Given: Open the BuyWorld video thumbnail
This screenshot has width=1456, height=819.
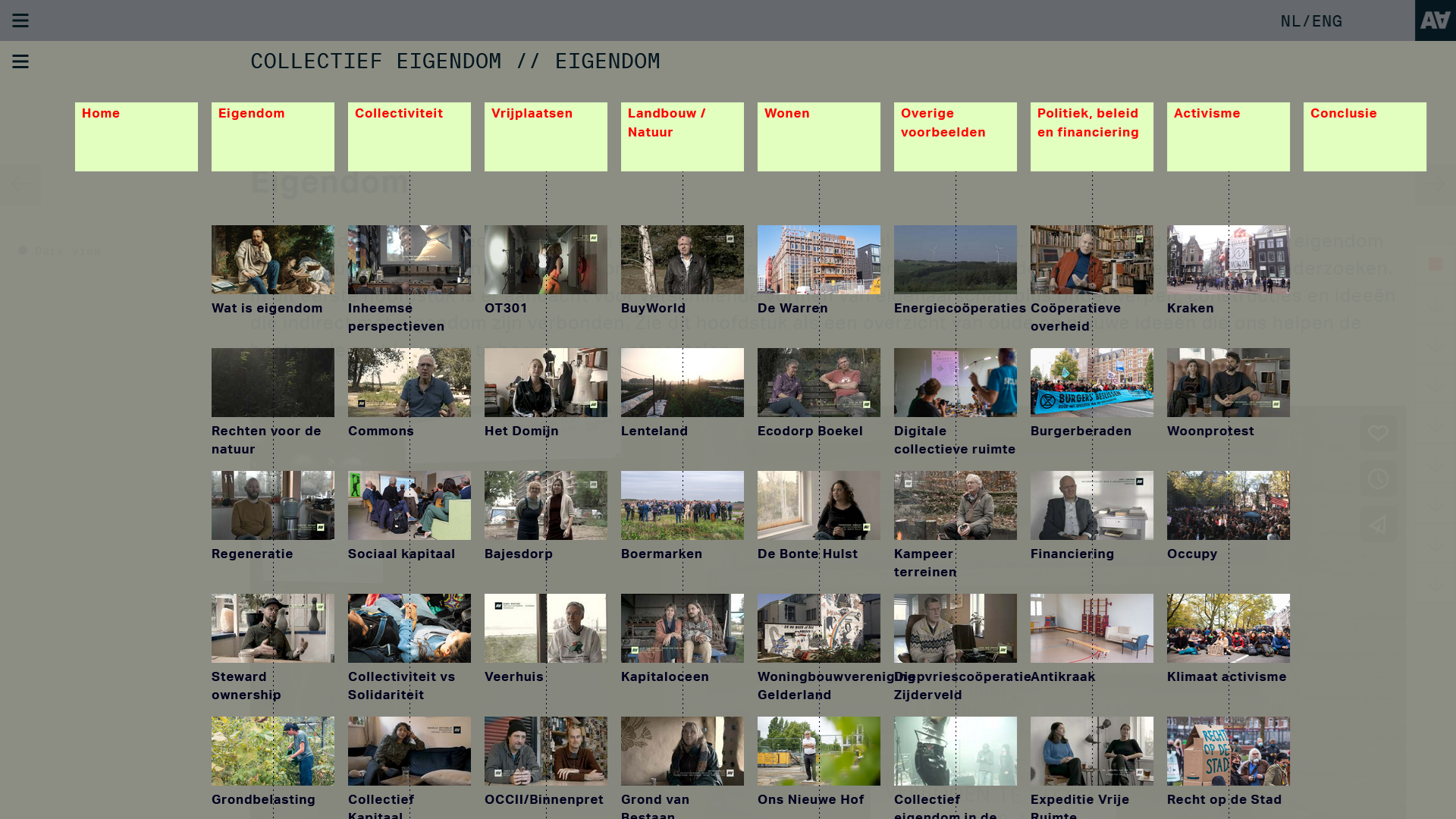Looking at the screenshot, I should 682,259.
